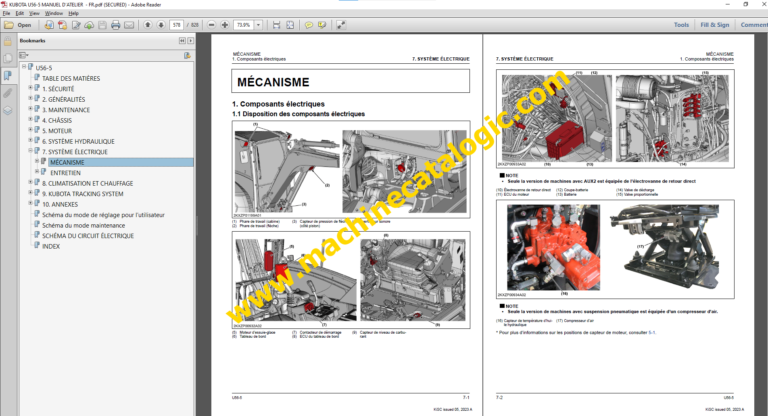Image resolution: width=768 pixels, height=416 pixels.
Task: Open the layers panel icon
Action: click(8, 111)
